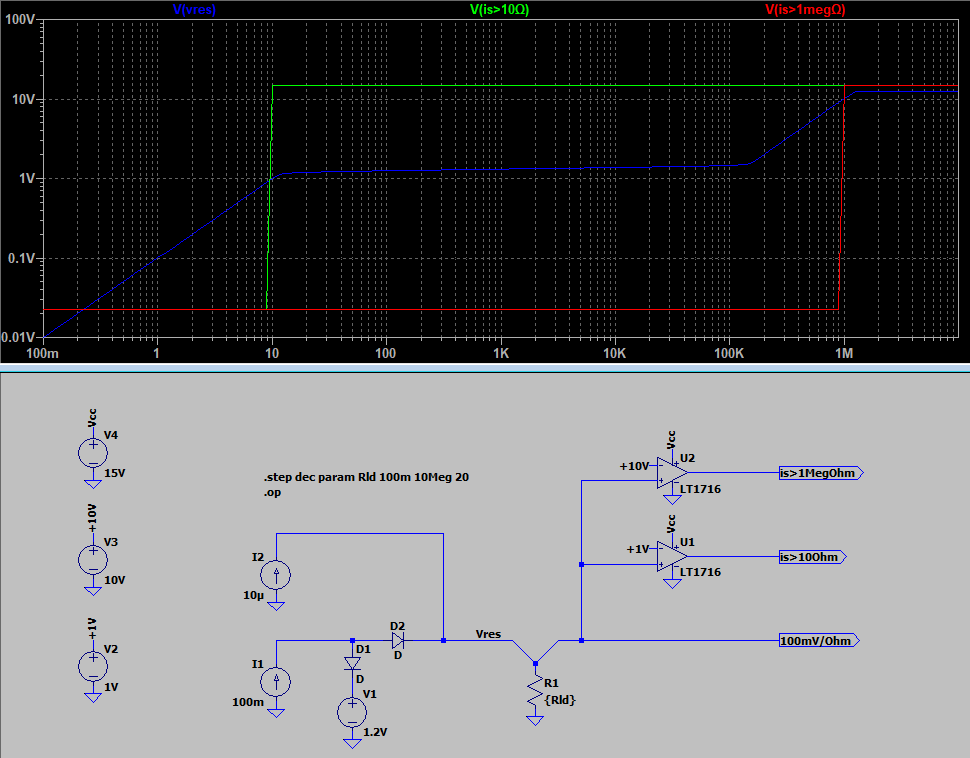Viewport: 970px width, 758px height.
Task: Click the ground symbol under U2
Action: pyautogui.click(x=672, y=499)
